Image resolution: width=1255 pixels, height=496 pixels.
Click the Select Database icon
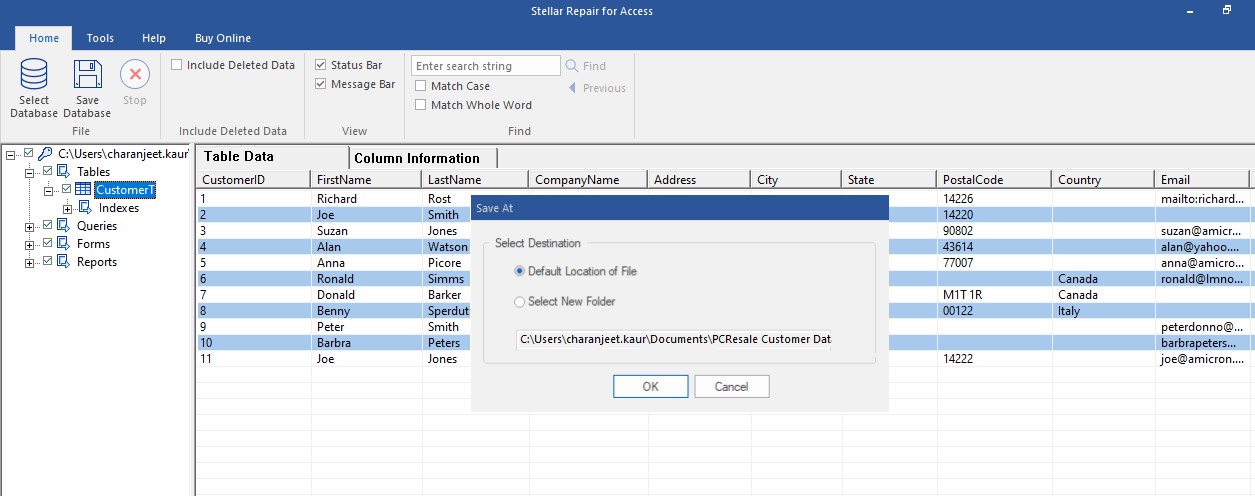point(34,75)
